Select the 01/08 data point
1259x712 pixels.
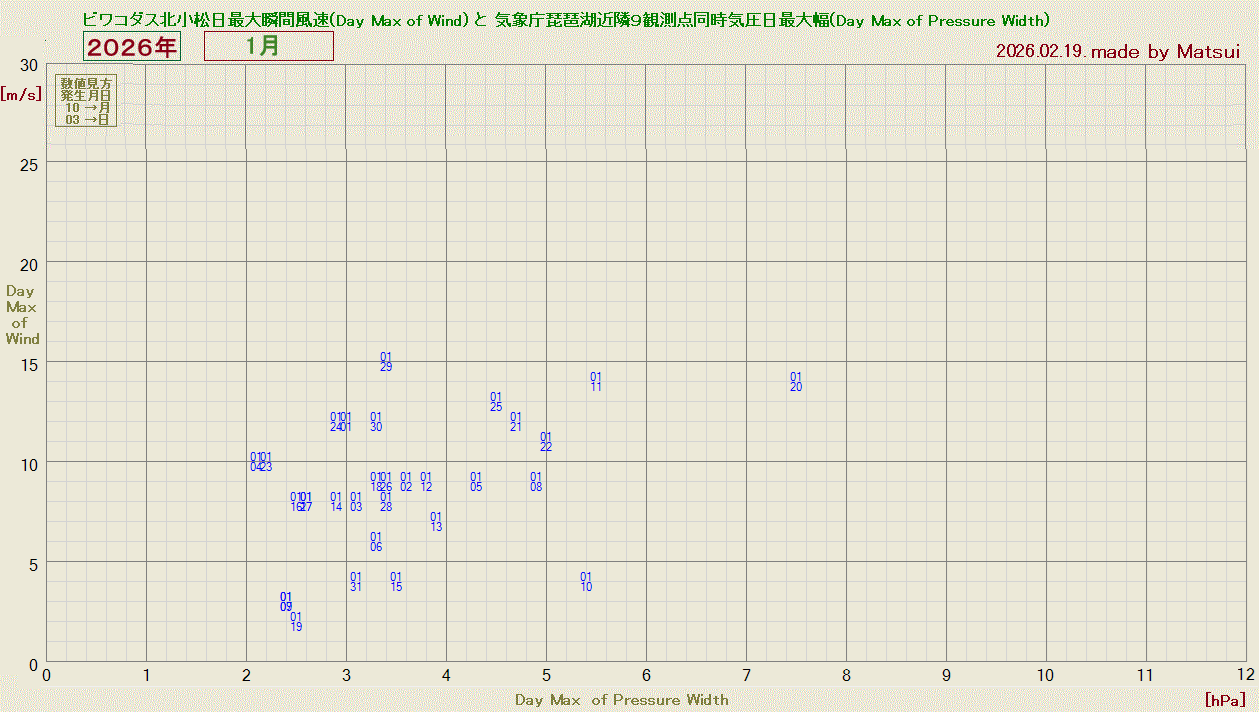(x=536, y=482)
